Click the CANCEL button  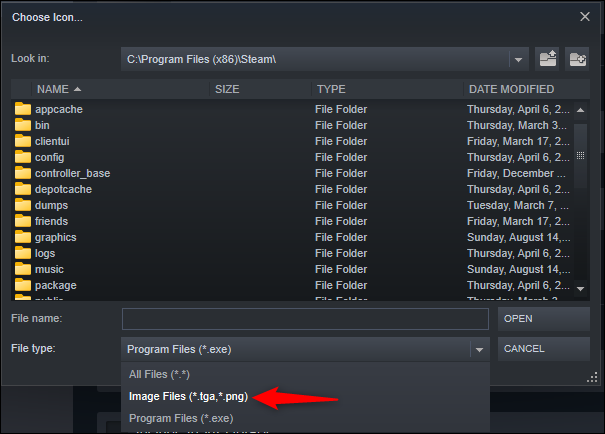pos(544,349)
